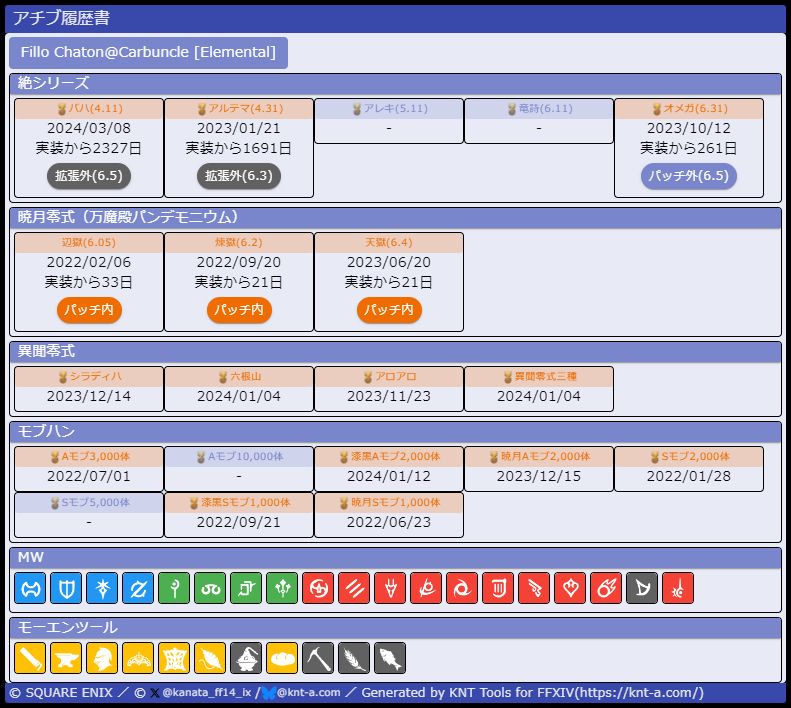
Task: Click the 拡張外(6.5) badge under バハ
Action: tap(89, 176)
